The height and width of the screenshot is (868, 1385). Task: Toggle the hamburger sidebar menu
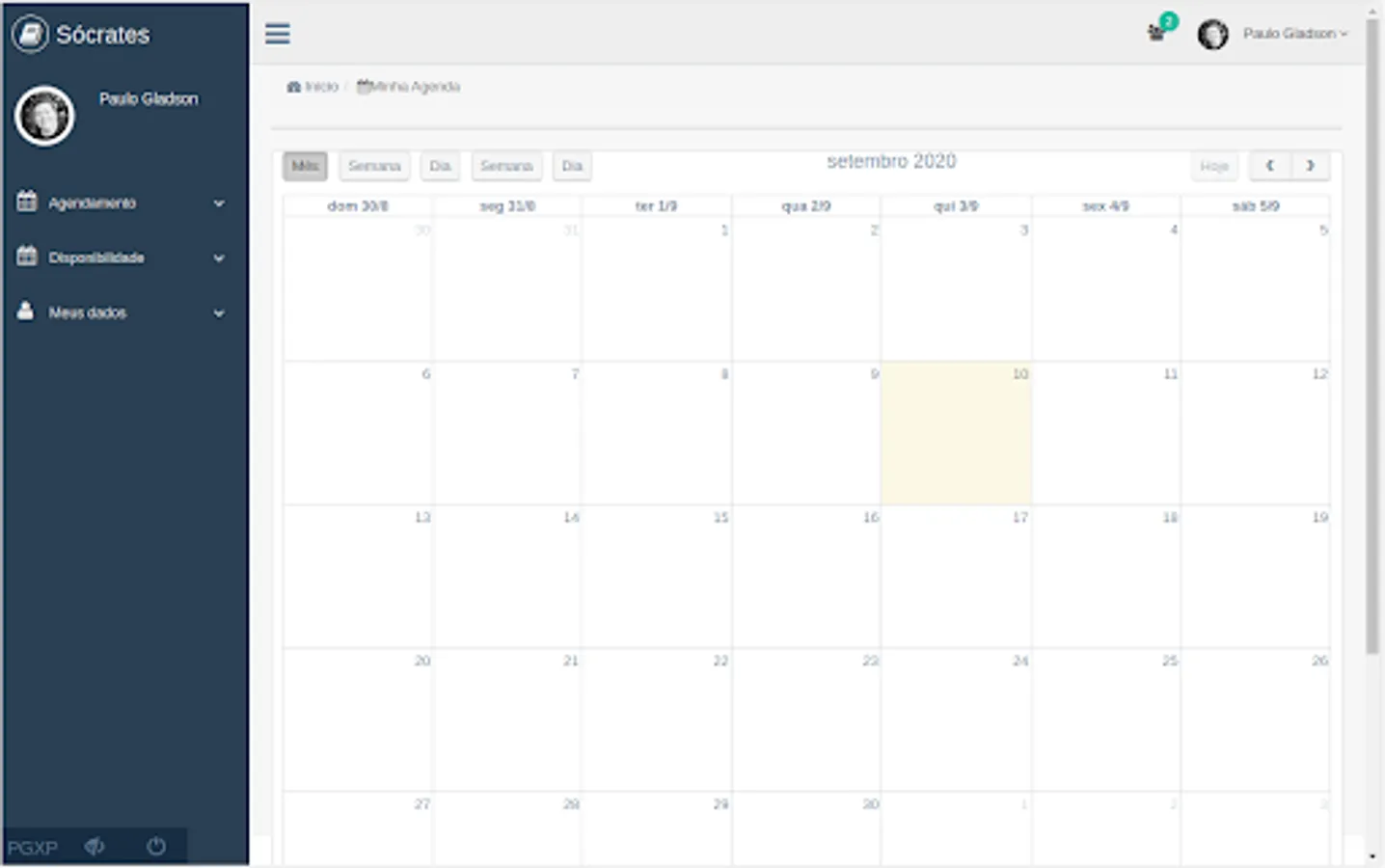point(278,34)
